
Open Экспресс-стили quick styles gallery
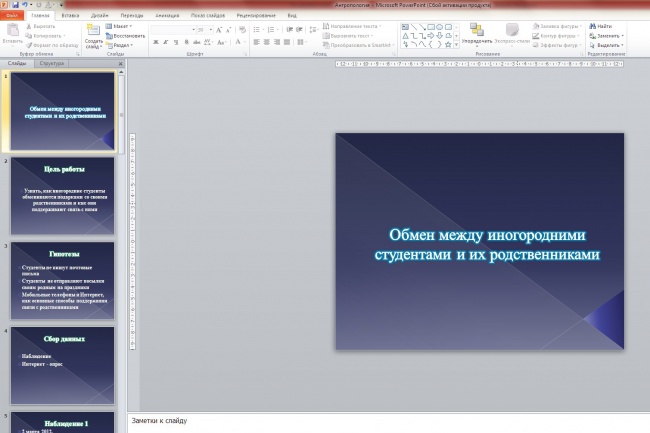512,34
